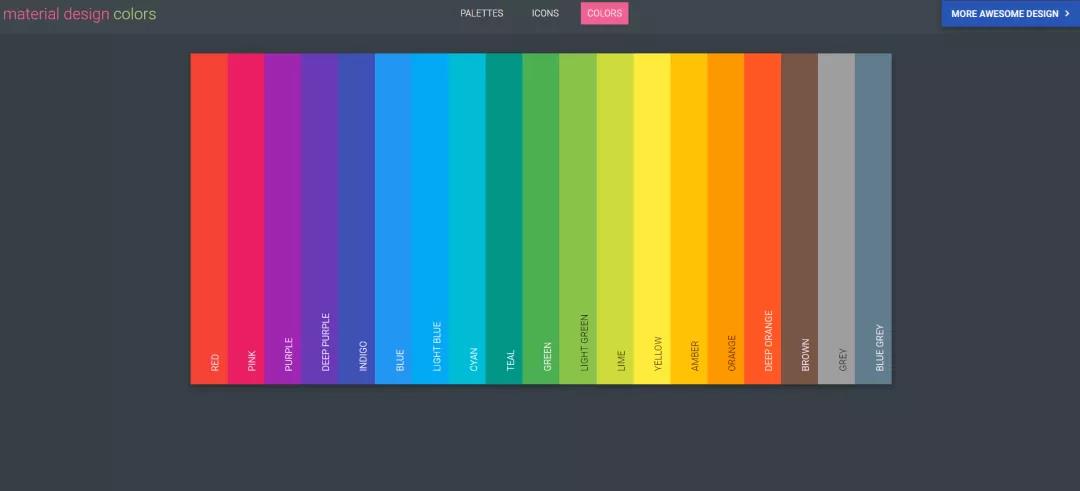
Task: Switch to the Icons tab
Action: [x=545, y=14]
